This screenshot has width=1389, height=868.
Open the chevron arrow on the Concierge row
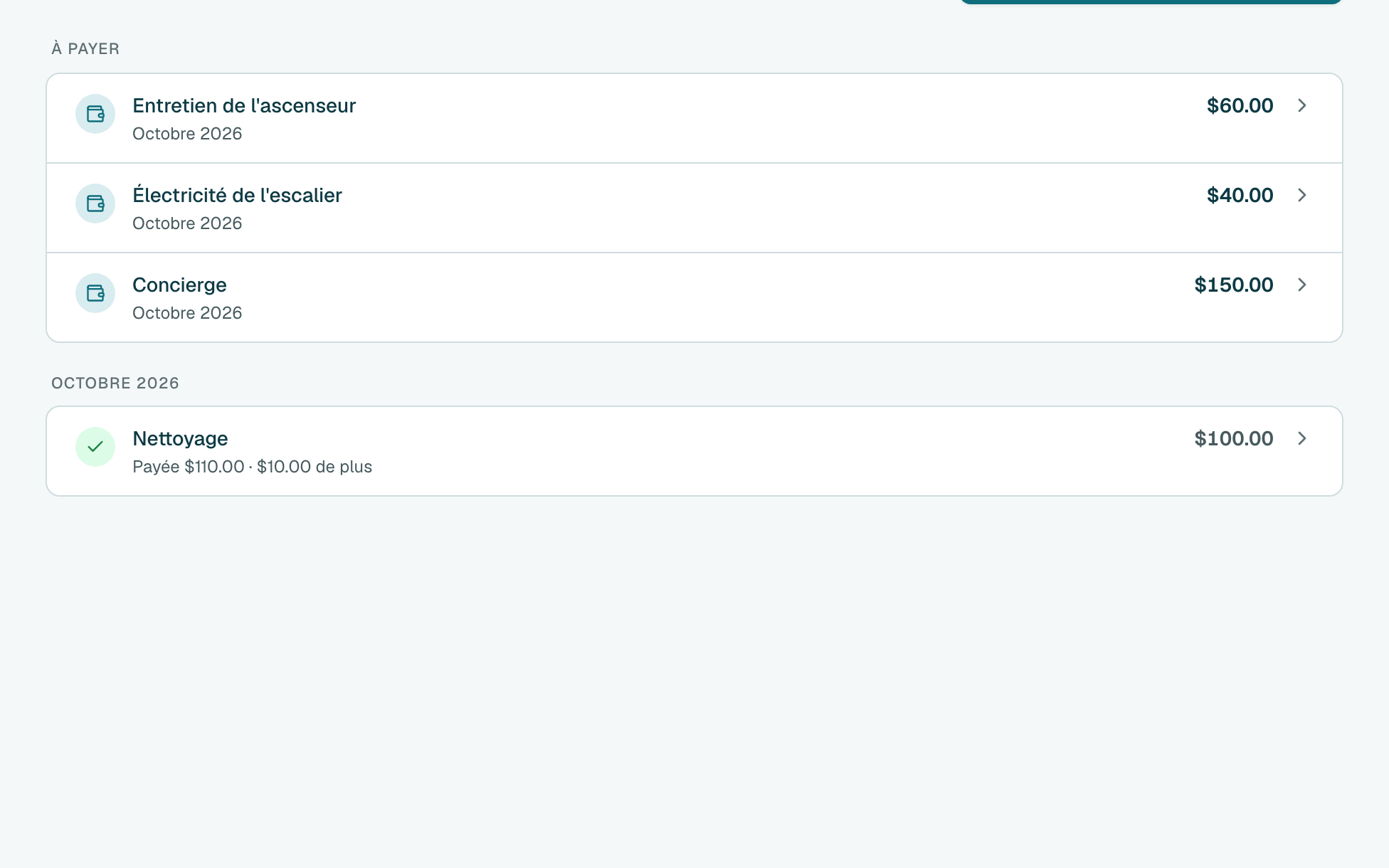tap(1302, 285)
